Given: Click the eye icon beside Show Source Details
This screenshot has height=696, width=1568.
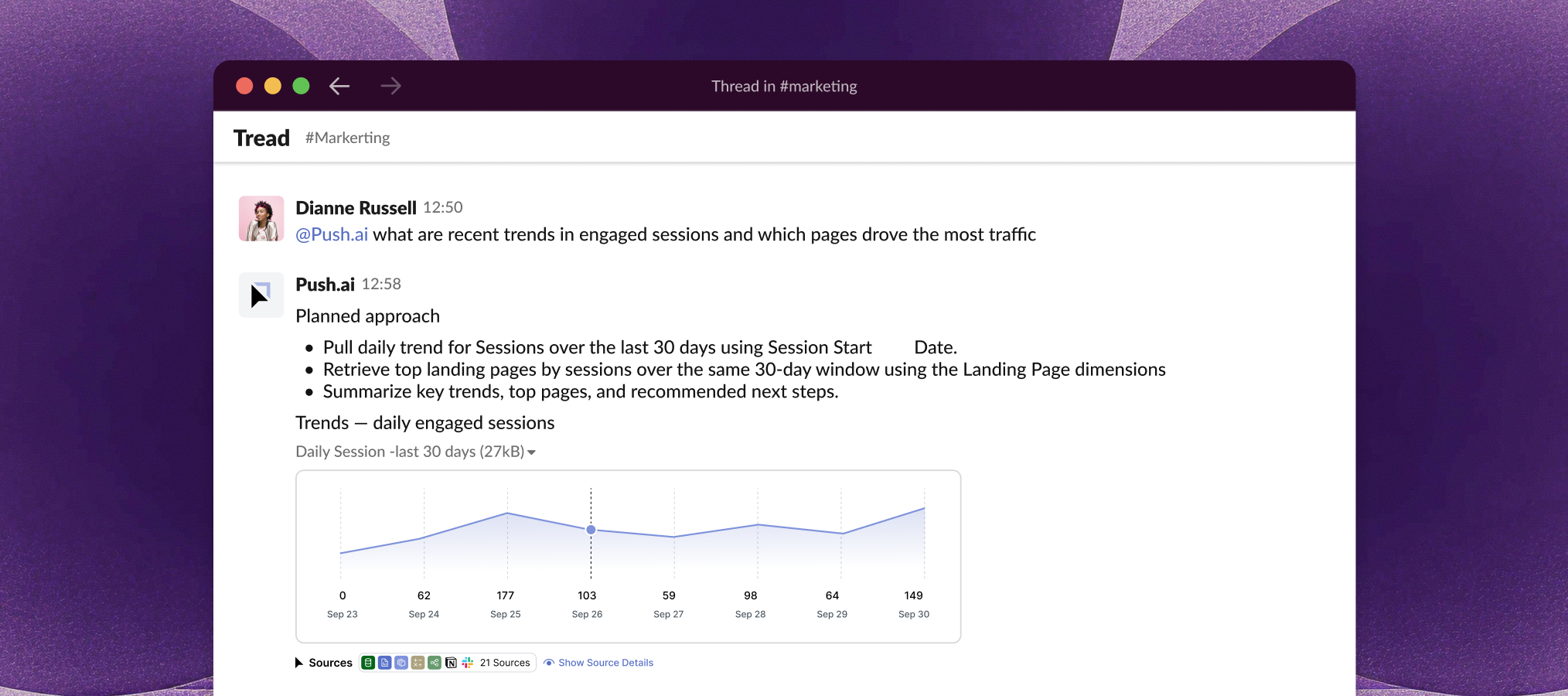Looking at the screenshot, I should coord(549,663).
